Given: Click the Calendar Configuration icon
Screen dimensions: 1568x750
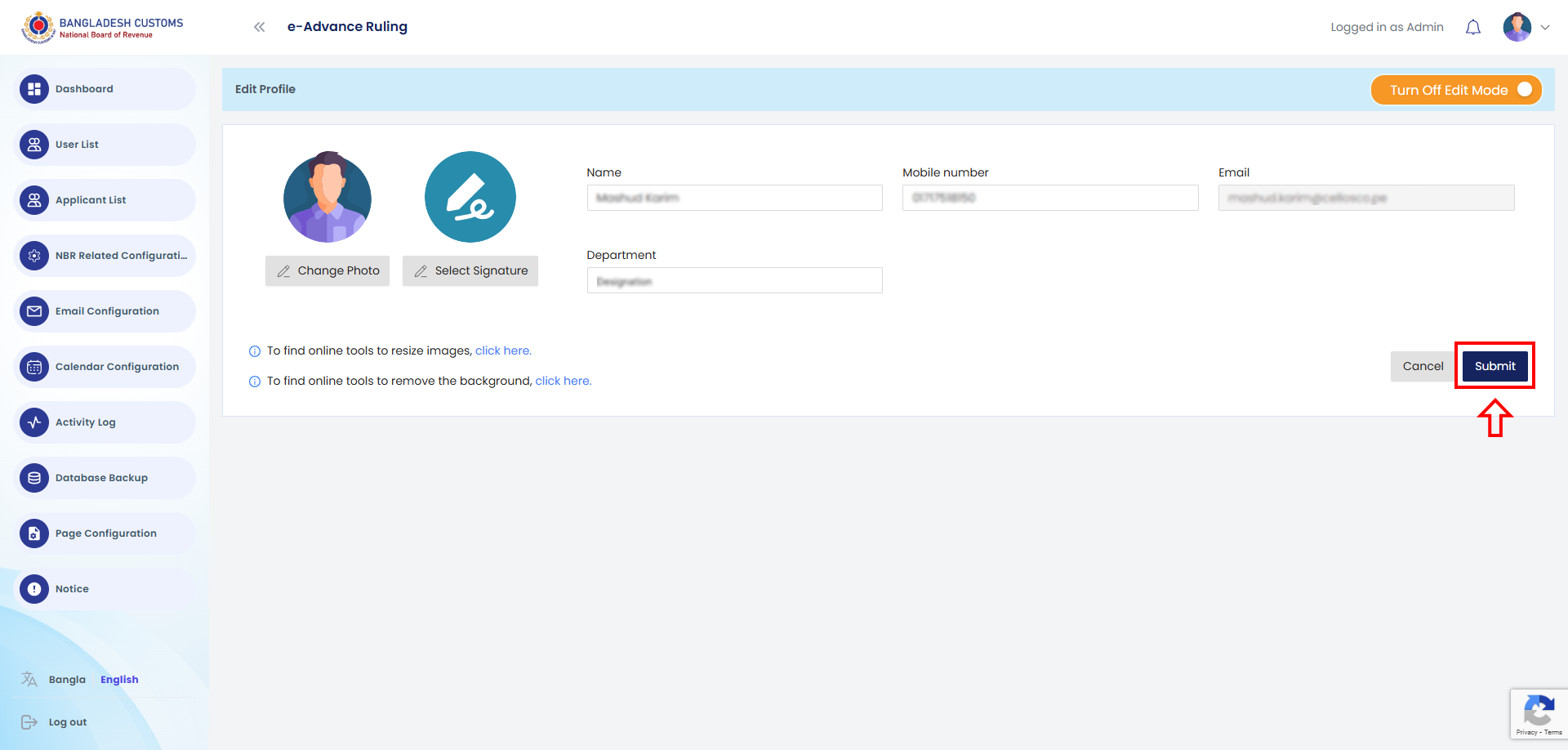Looking at the screenshot, I should [34, 367].
